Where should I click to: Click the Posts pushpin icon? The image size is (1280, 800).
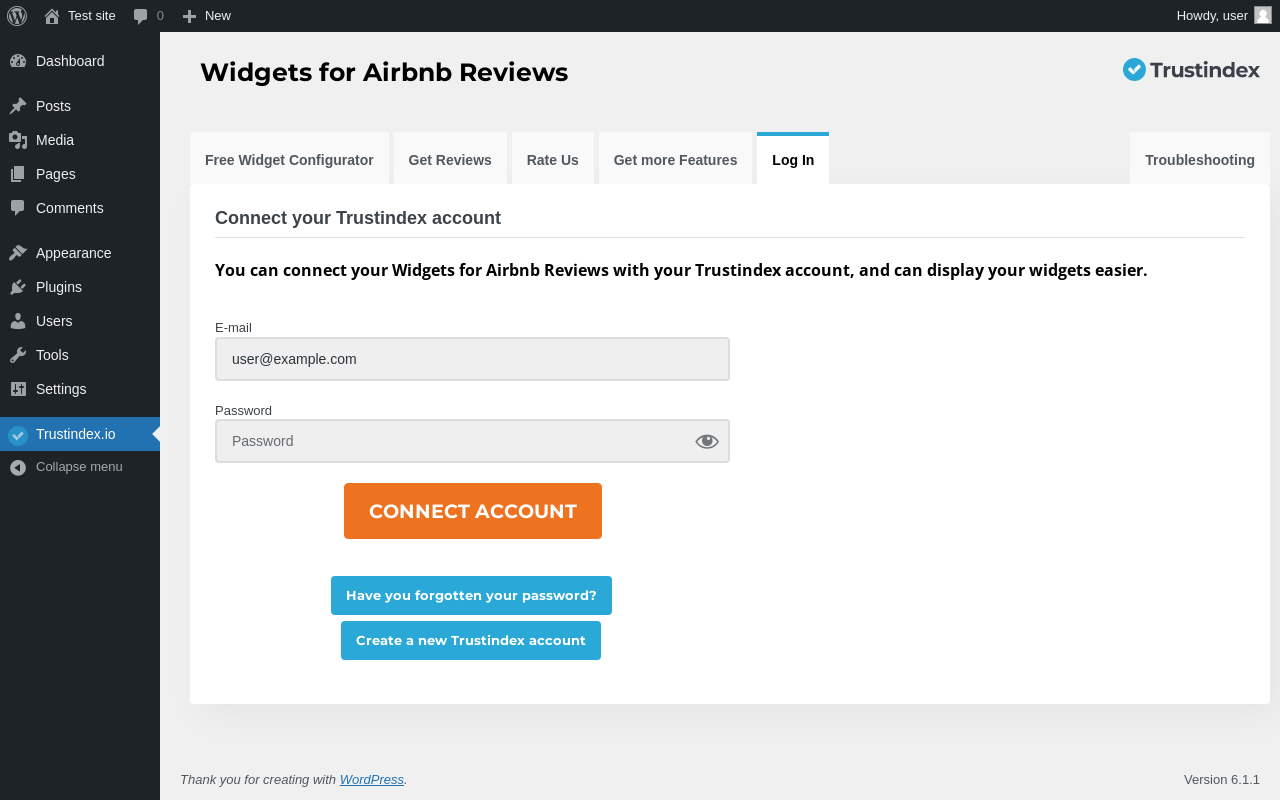[x=18, y=106]
